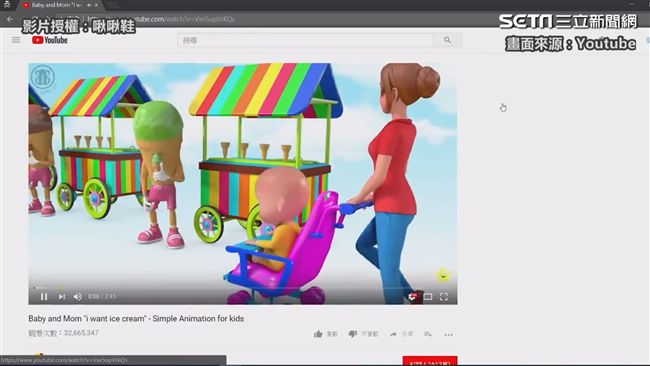
Task: Open the YouTube hamburger guide menu
Action: 16,40
